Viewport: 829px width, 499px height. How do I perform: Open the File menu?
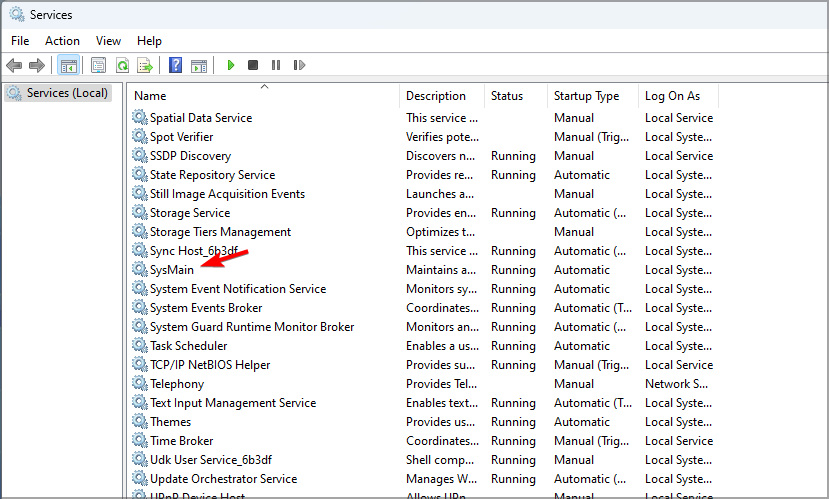pos(20,41)
